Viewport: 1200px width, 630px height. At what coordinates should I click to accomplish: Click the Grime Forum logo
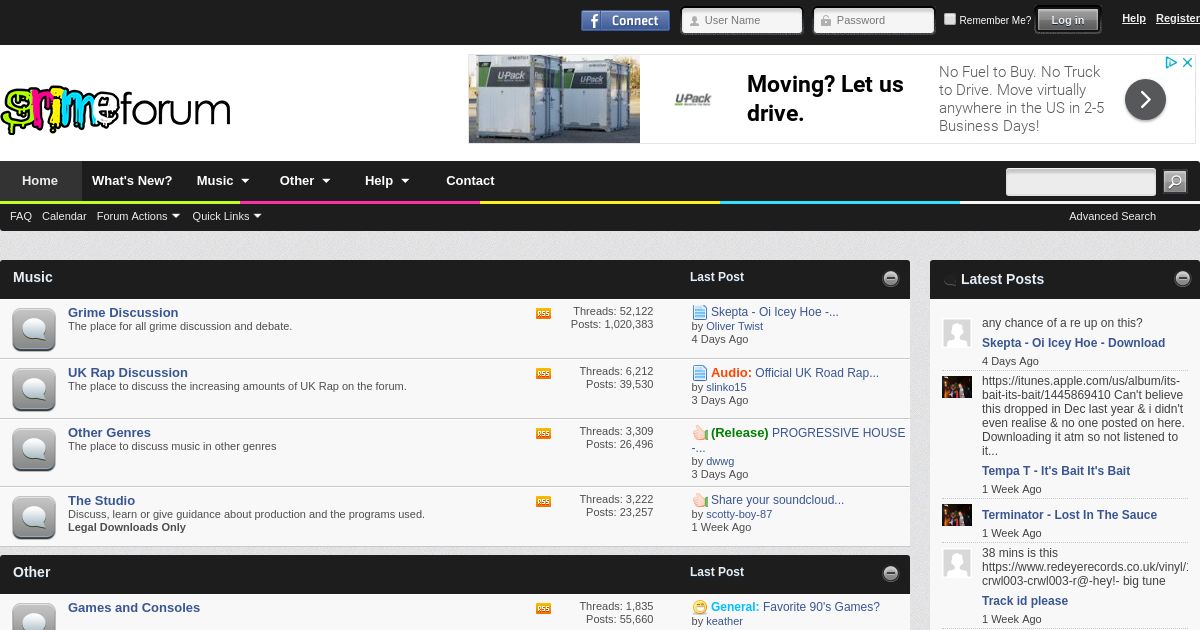(x=116, y=109)
